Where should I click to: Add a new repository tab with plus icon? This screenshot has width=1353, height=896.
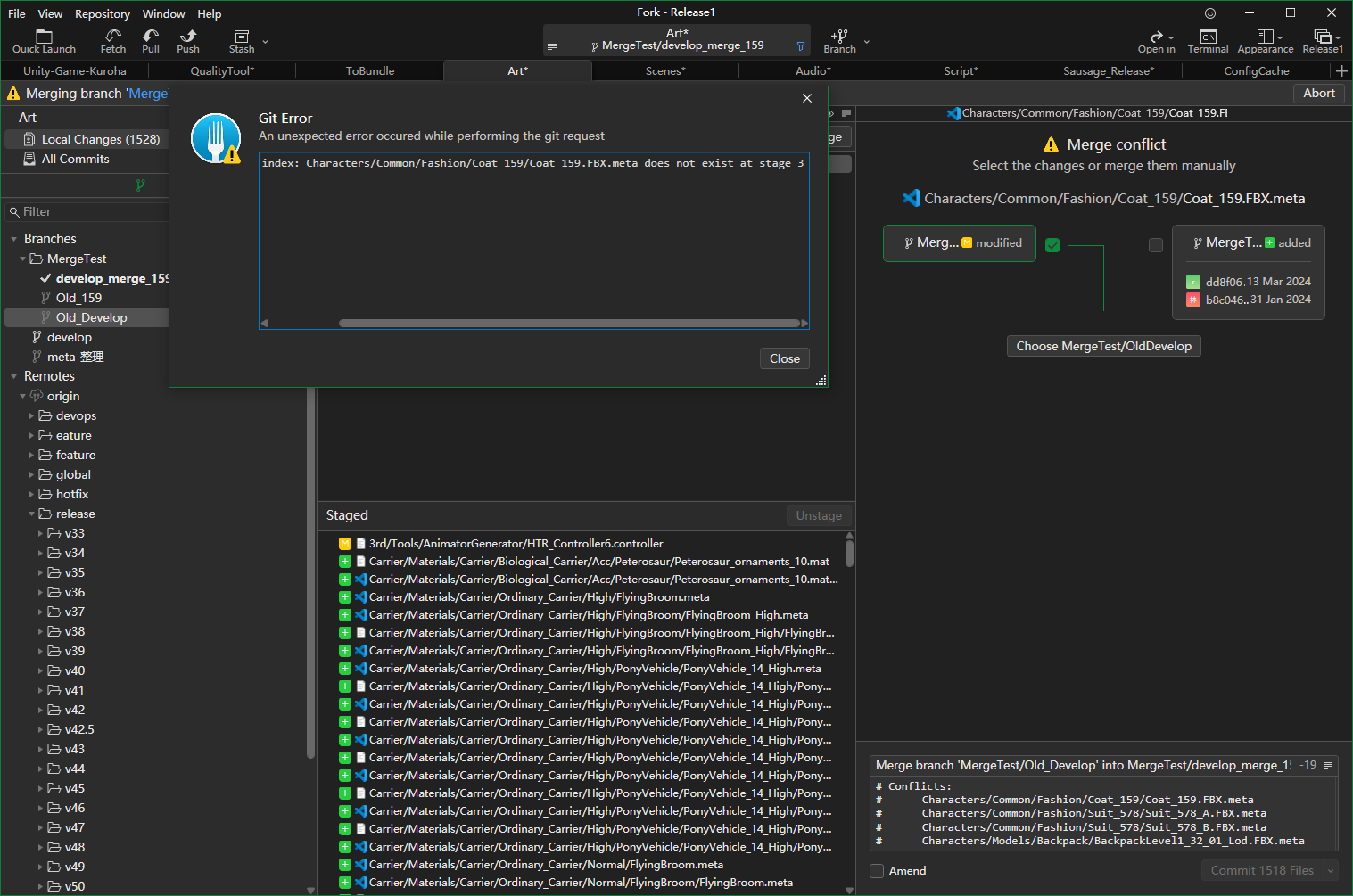(1341, 71)
